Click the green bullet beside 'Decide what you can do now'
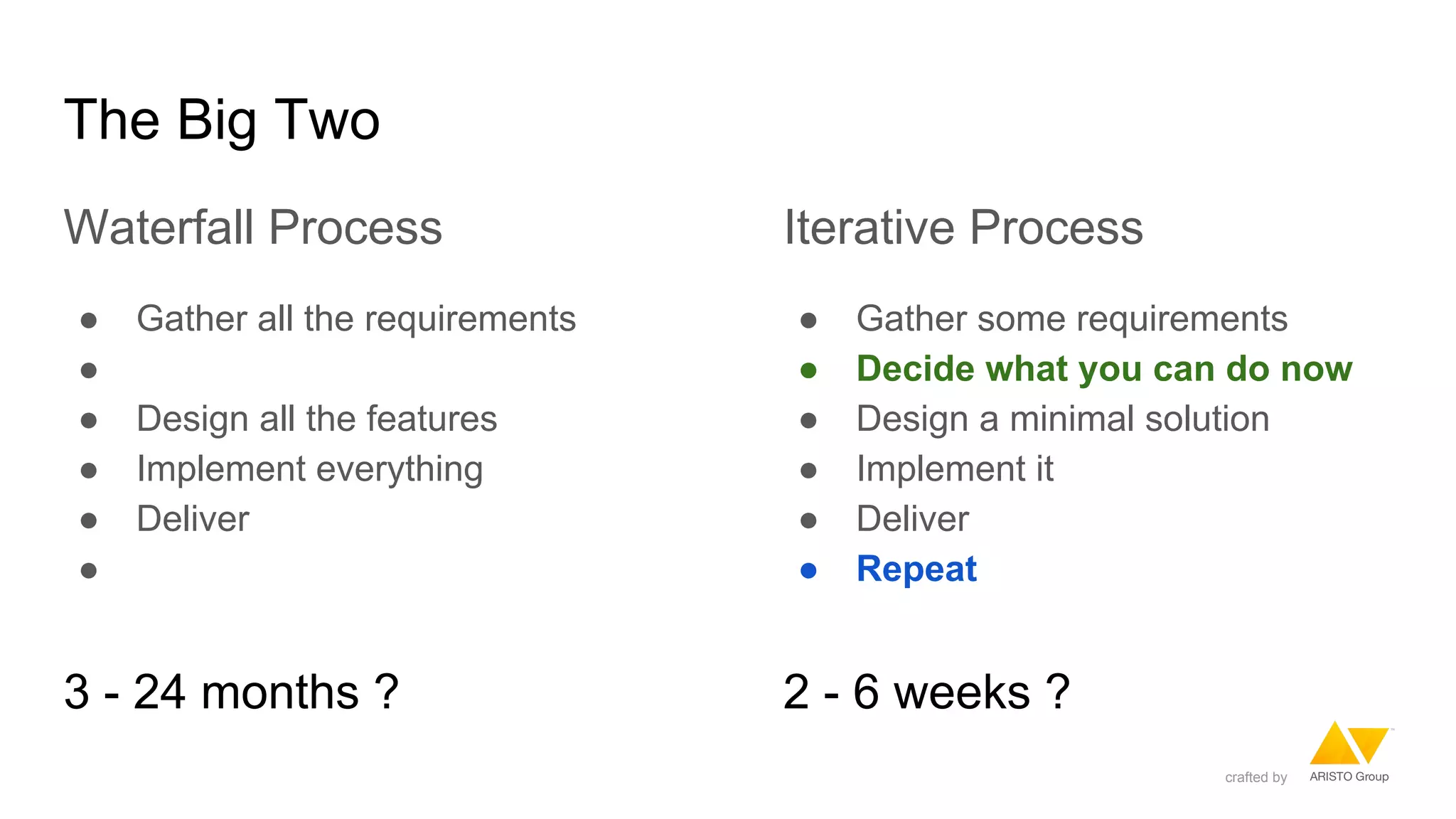The height and width of the screenshot is (819, 1456). pyautogui.click(x=808, y=370)
